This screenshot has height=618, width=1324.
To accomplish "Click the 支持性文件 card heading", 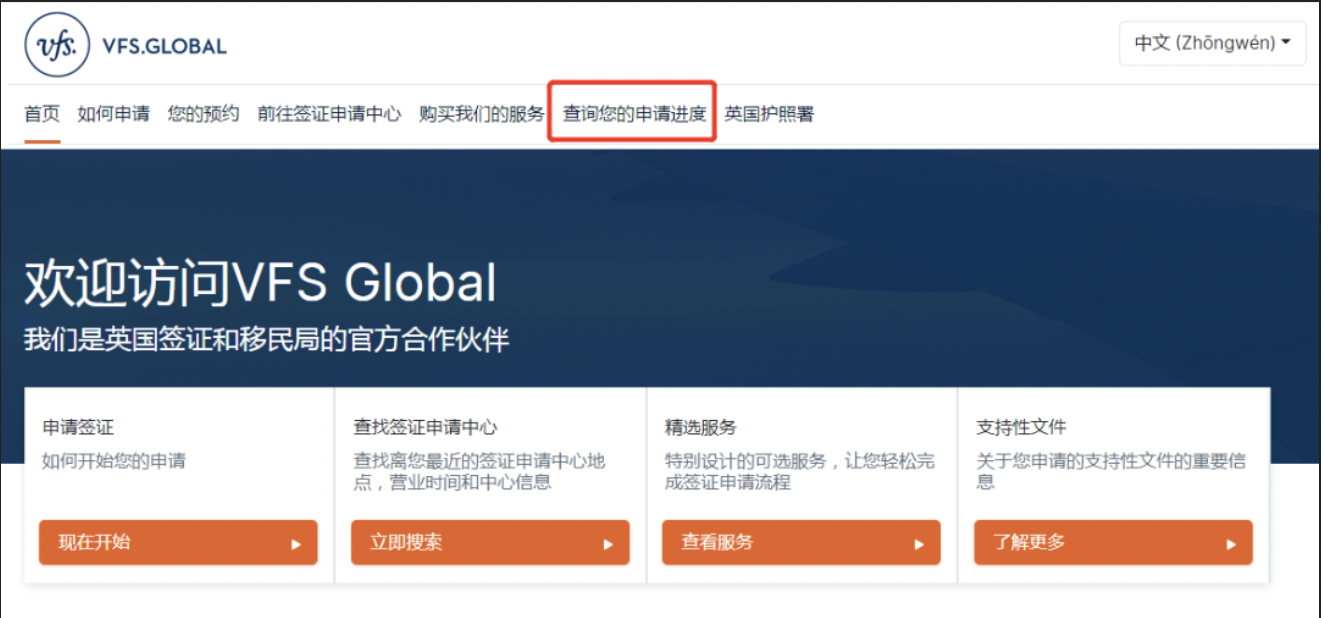I will pos(1021,427).
